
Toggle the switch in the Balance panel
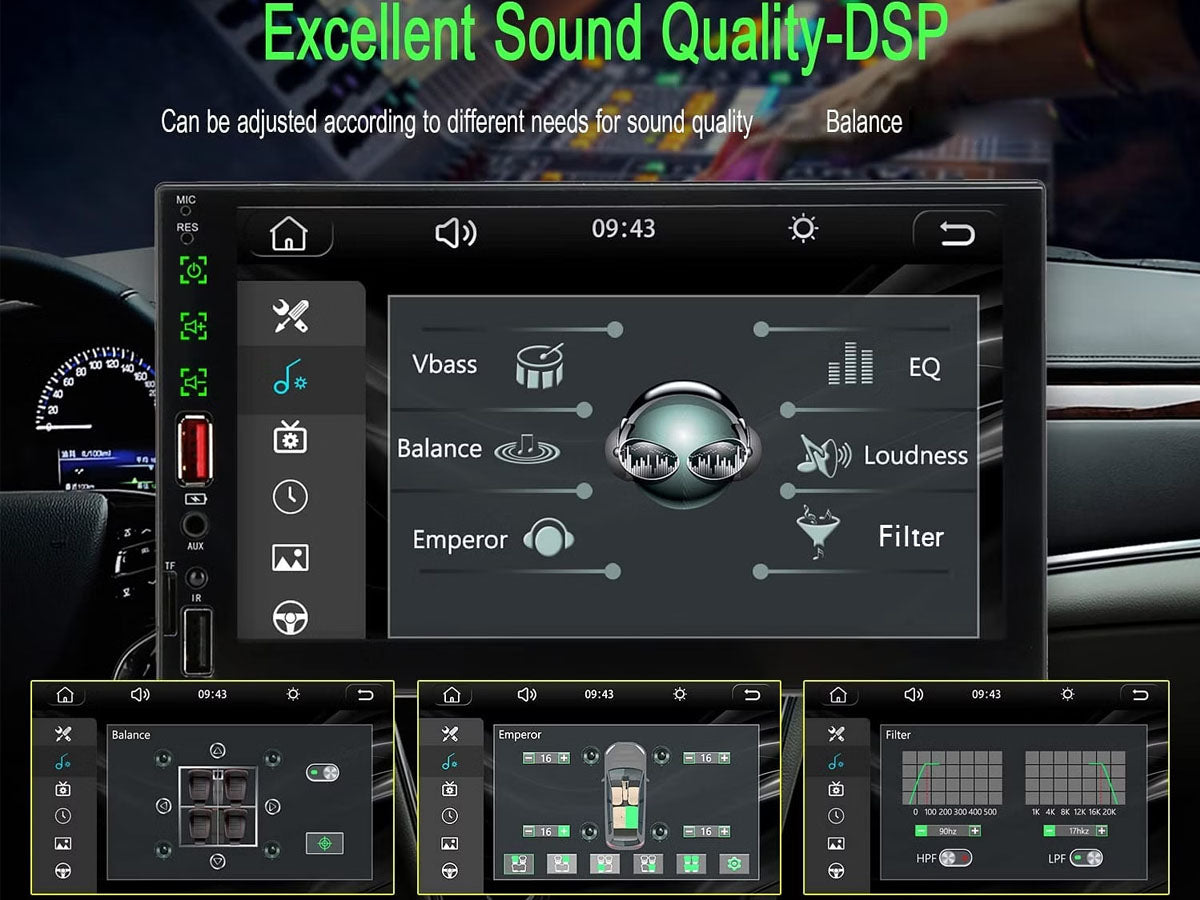322,773
